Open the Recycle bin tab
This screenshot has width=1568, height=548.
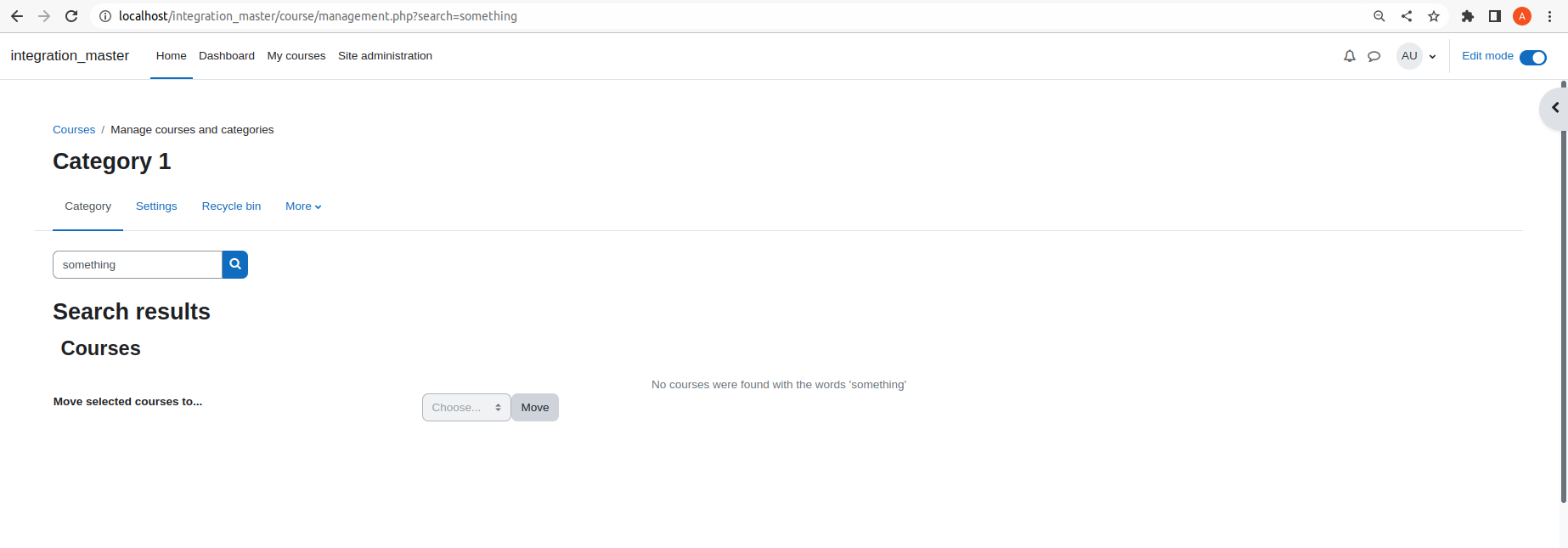coord(231,206)
